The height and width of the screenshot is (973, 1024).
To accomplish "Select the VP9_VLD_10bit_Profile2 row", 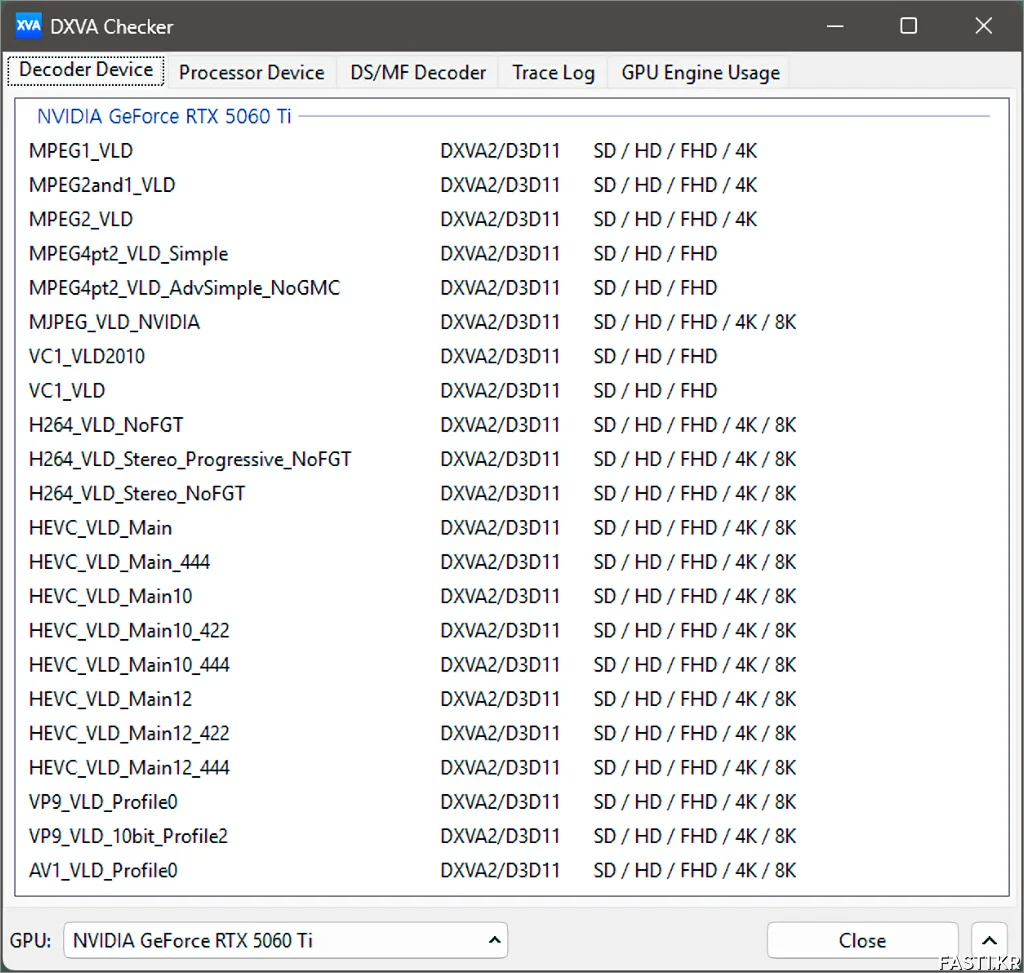I will click(511, 837).
